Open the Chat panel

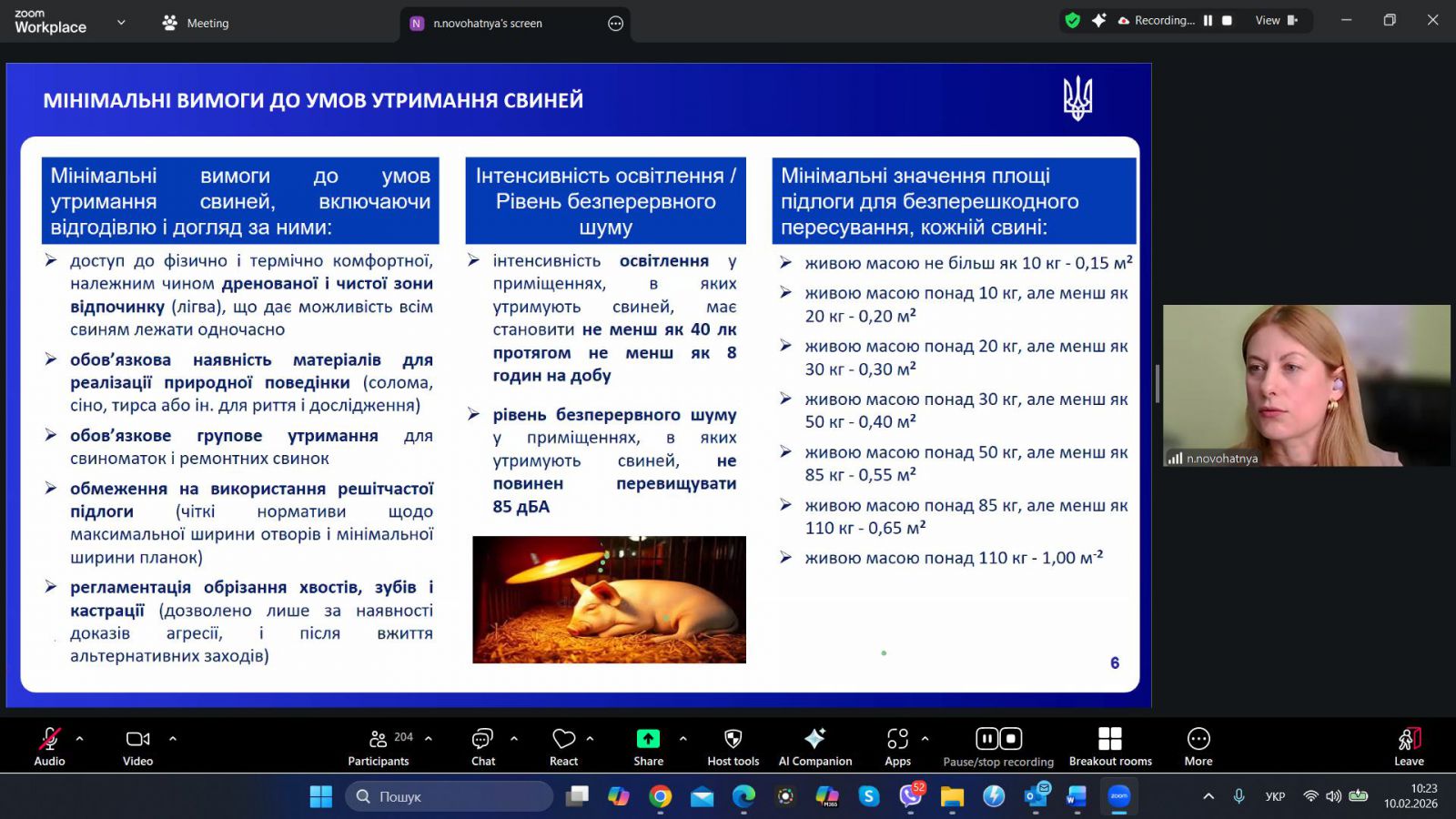[x=482, y=745]
